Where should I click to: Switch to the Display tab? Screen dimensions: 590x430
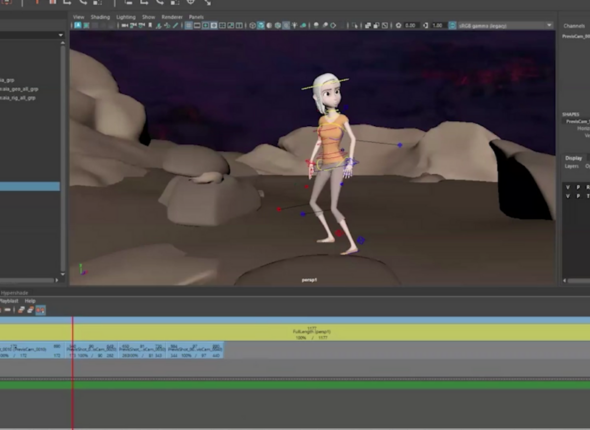point(573,158)
